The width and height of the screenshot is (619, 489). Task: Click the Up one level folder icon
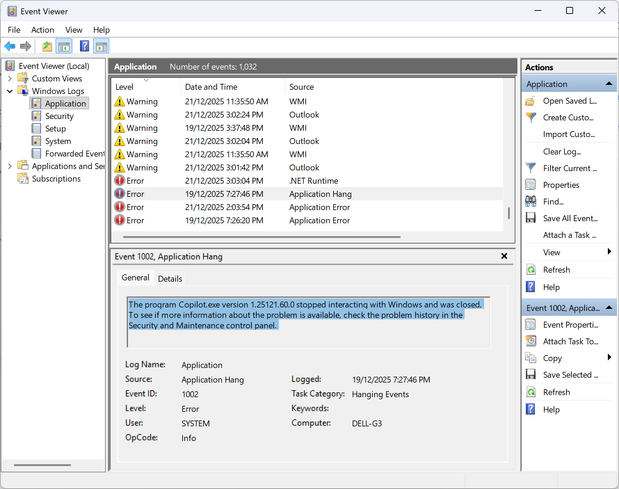47,47
